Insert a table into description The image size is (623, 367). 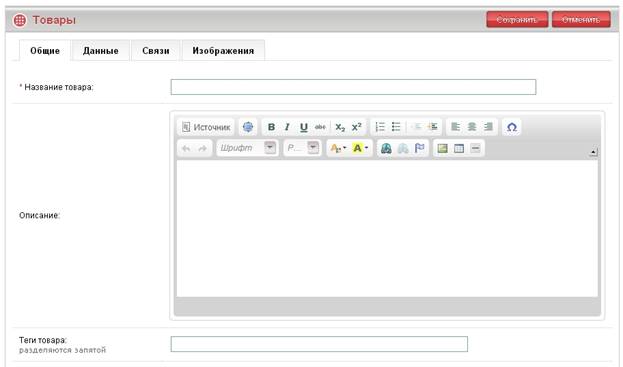pyautogui.click(x=459, y=149)
